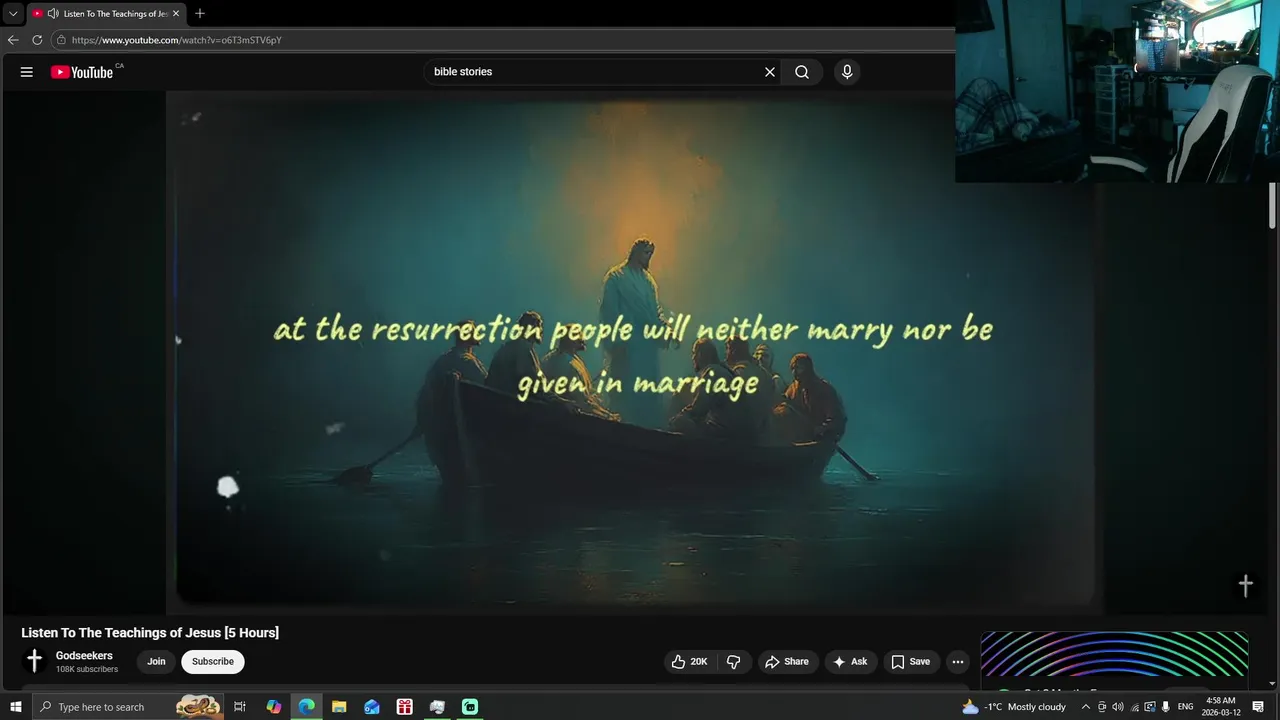Close the YouTube browser tab

(x=176, y=14)
